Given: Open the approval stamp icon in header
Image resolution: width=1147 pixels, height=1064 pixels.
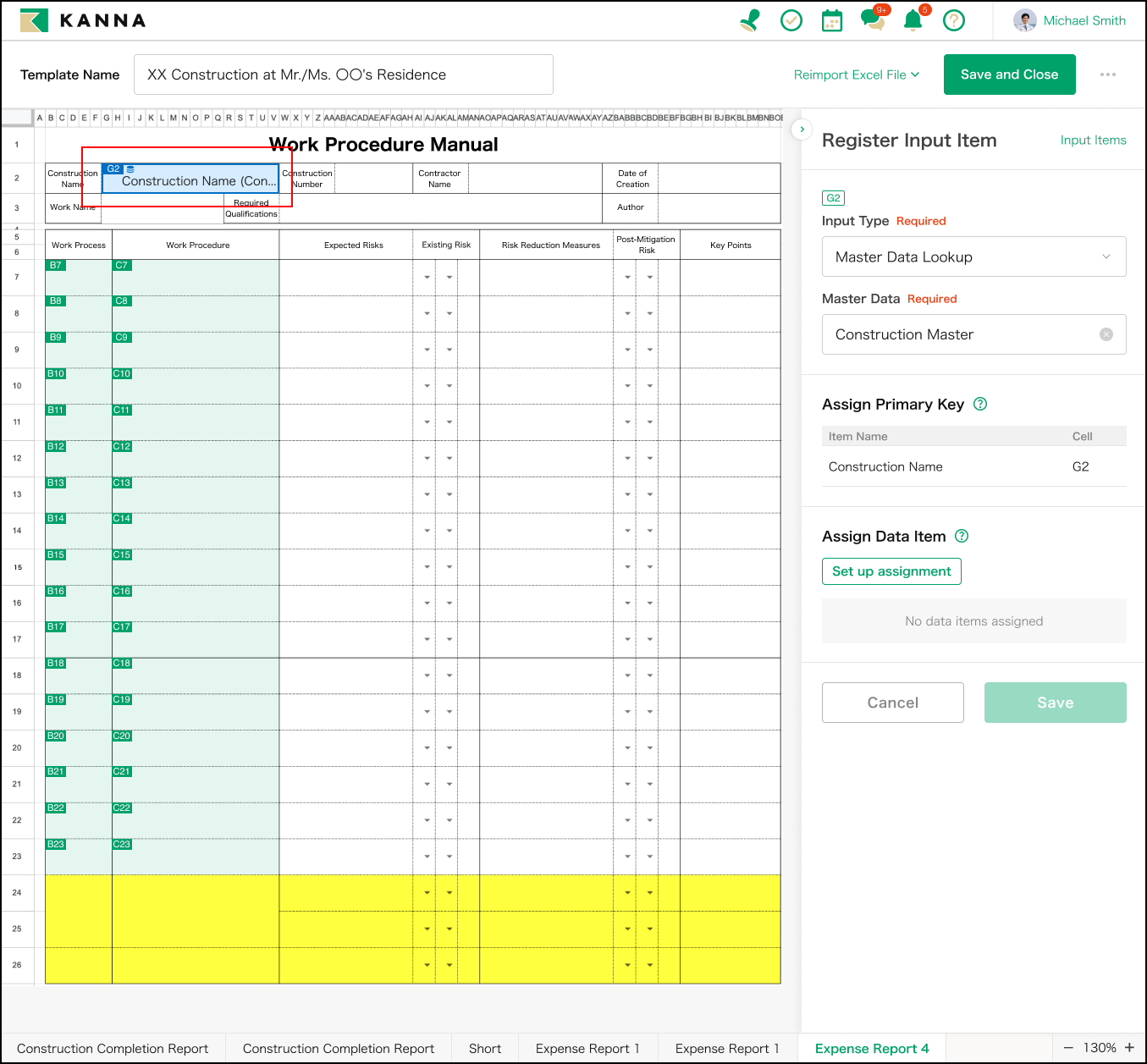Looking at the screenshot, I should (750, 20).
